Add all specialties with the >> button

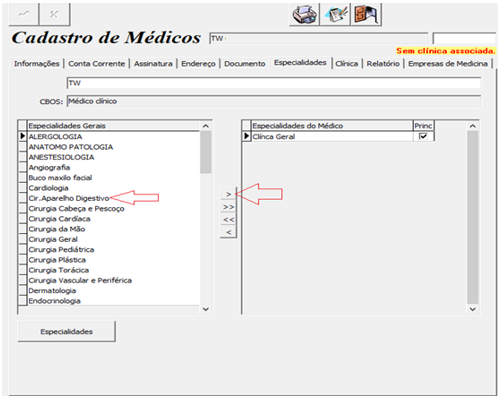click(x=228, y=207)
